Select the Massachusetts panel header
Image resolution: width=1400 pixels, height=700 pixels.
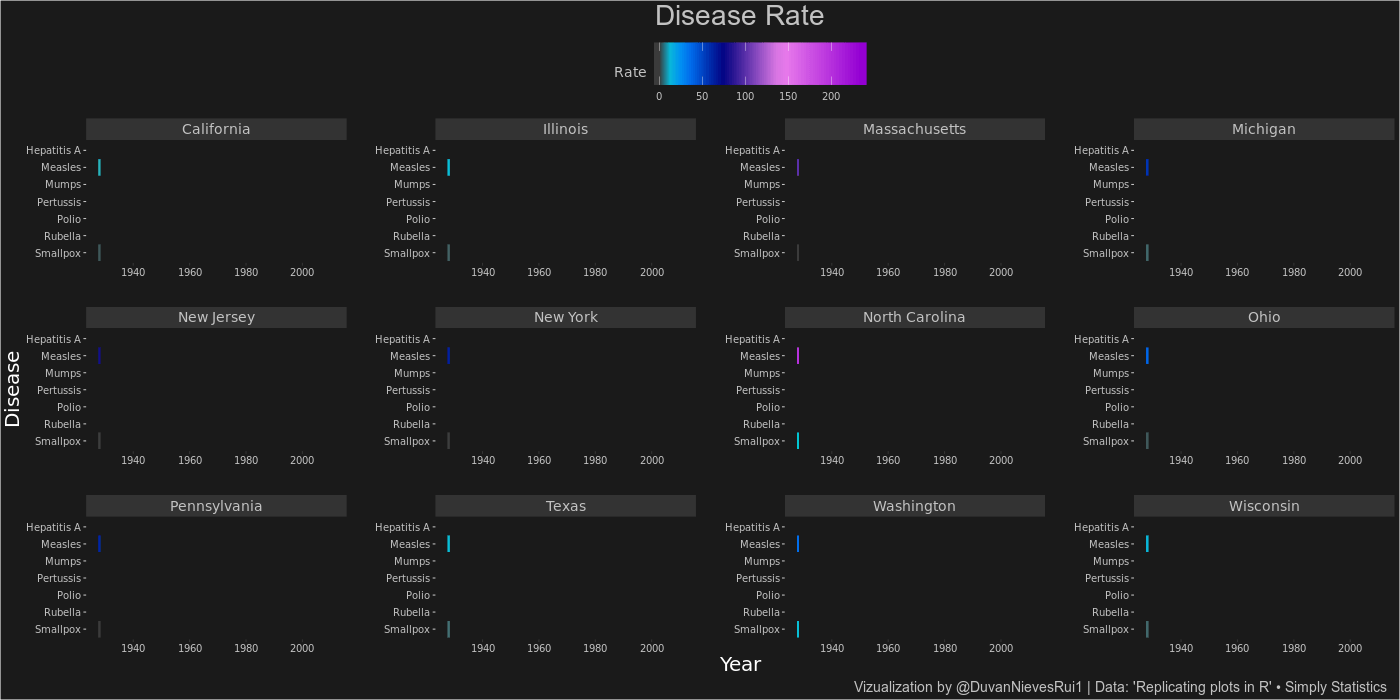click(914, 129)
